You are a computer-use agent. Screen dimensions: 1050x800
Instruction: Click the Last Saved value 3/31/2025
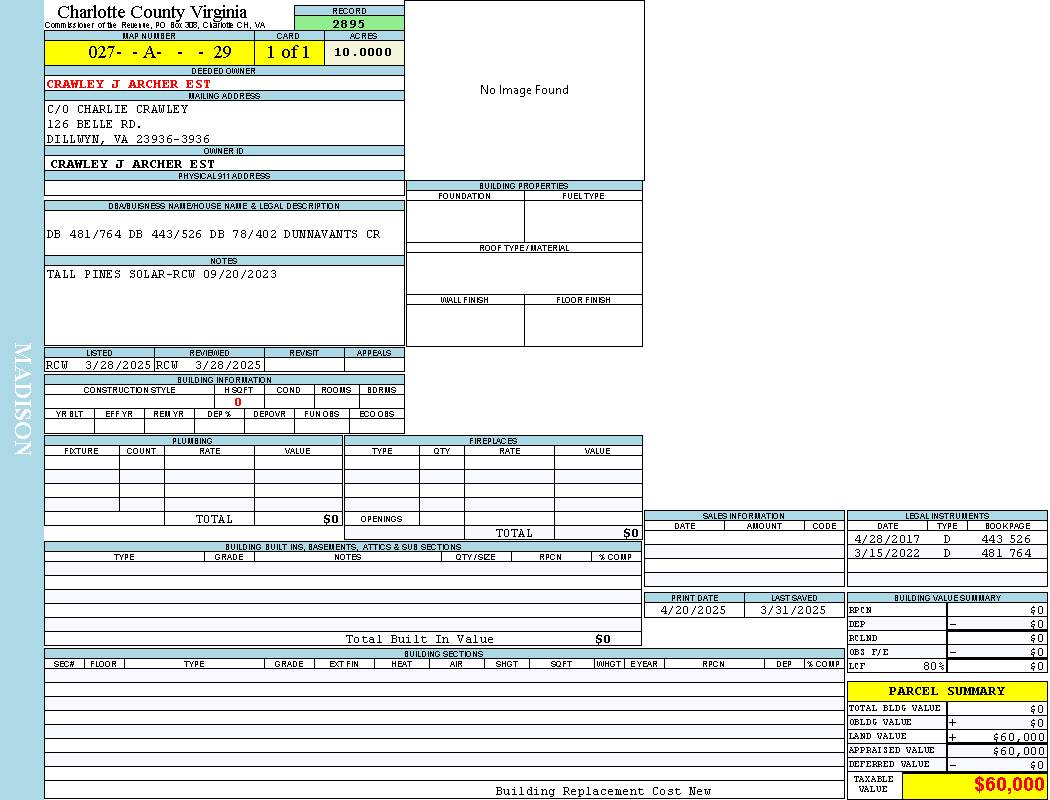tap(793, 610)
